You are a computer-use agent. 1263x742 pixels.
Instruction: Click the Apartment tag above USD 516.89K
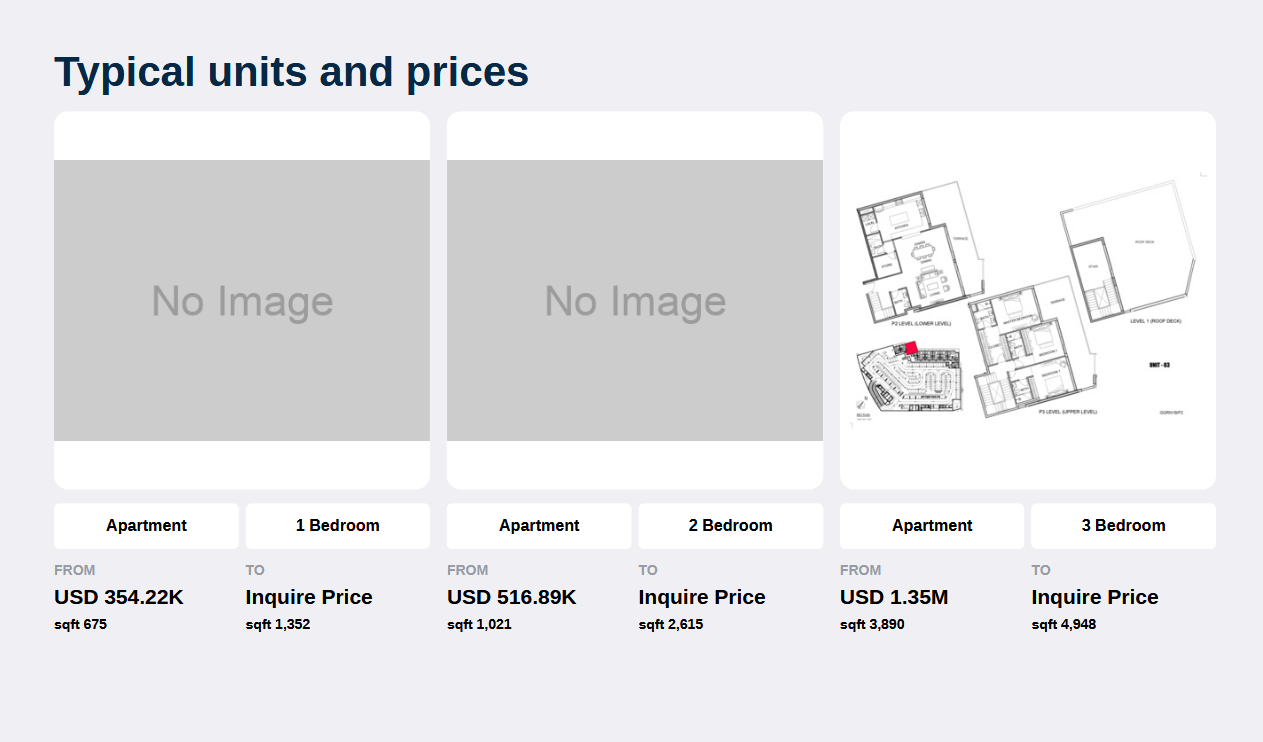pos(539,526)
